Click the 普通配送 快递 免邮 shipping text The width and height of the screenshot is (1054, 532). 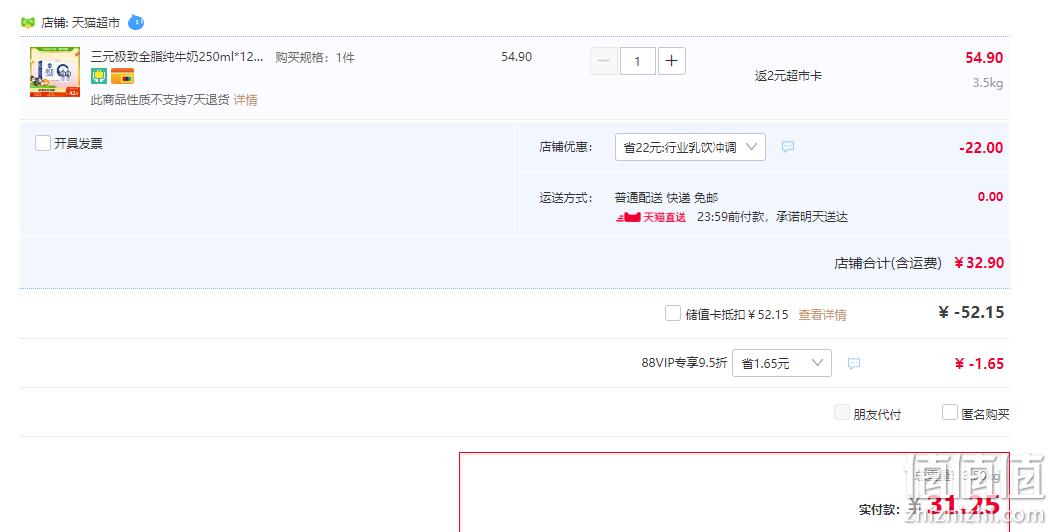pos(666,198)
